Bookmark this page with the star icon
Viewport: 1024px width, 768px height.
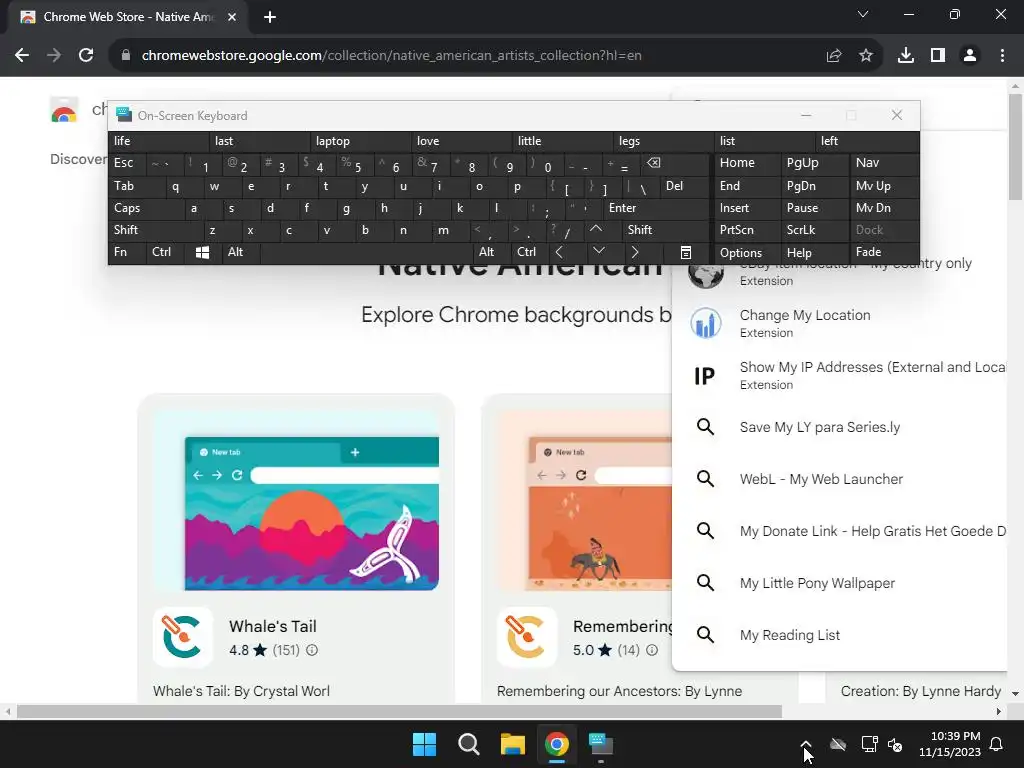[866, 56]
